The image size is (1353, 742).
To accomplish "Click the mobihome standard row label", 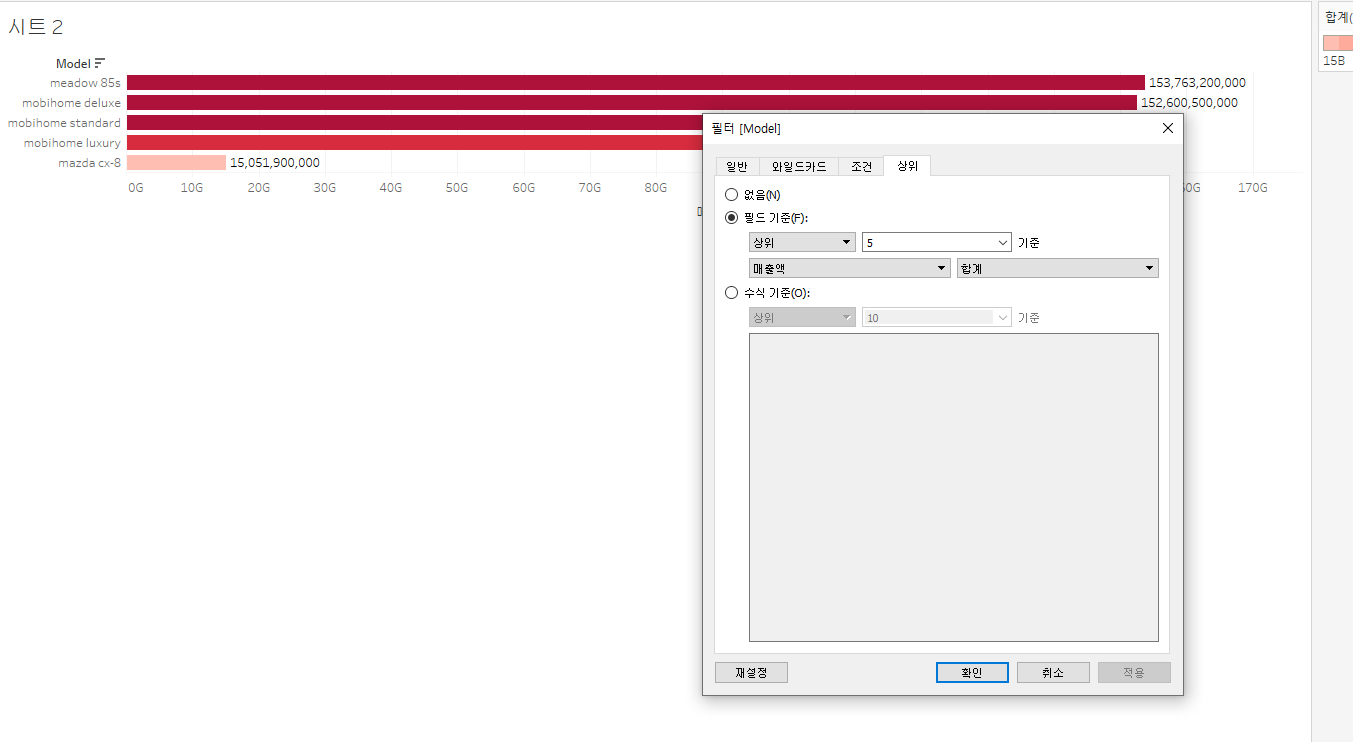I will [x=64, y=123].
